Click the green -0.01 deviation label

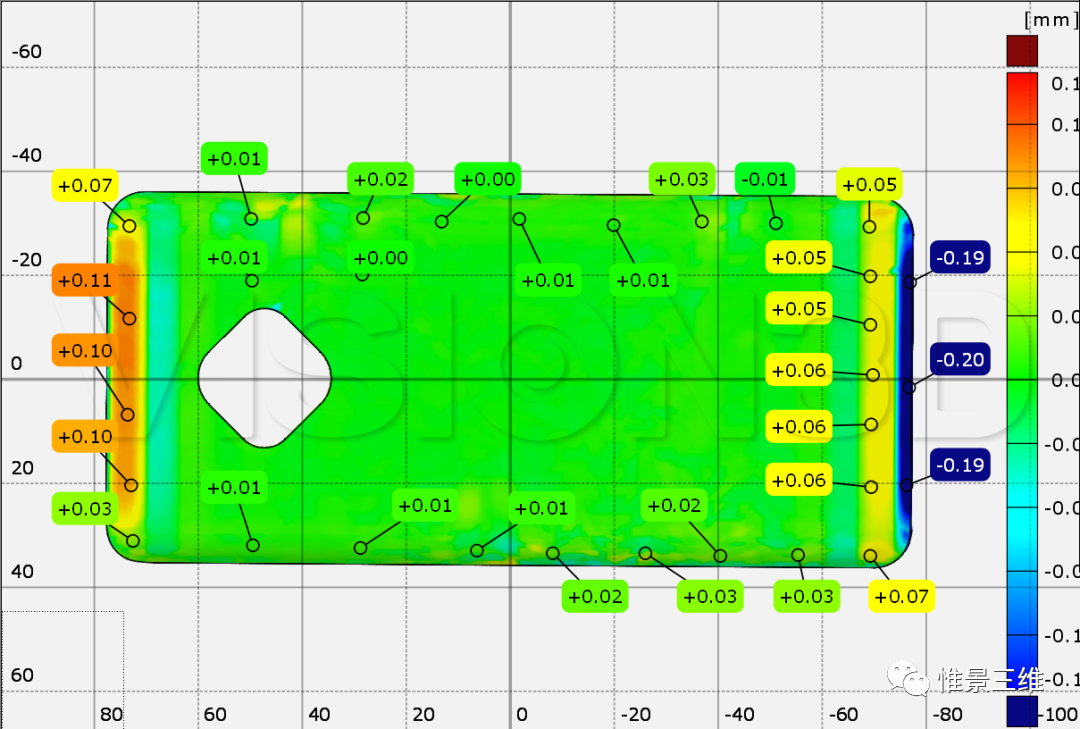pyautogui.click(x=765, y=179)
